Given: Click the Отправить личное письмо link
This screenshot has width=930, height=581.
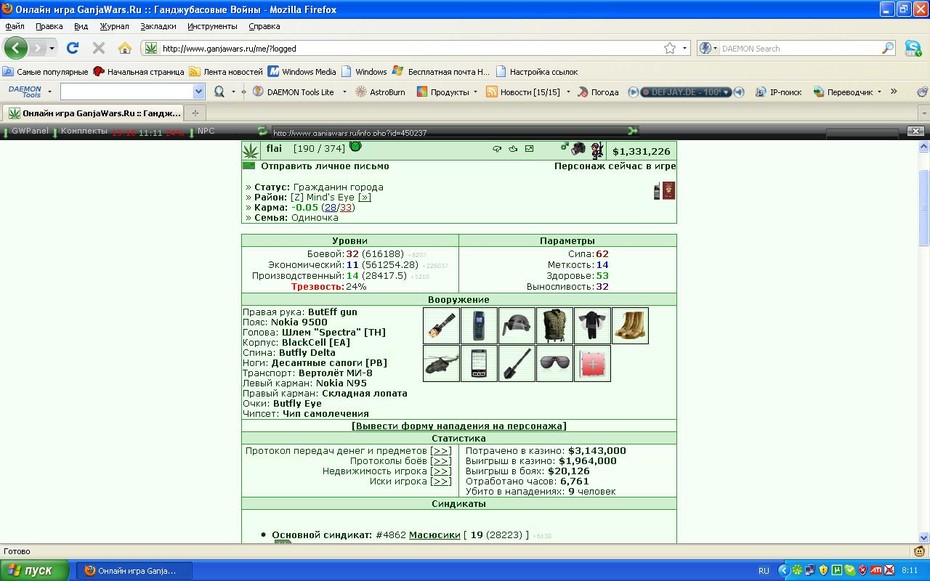Looking at the screenshot, I should (x=325, y=166).
